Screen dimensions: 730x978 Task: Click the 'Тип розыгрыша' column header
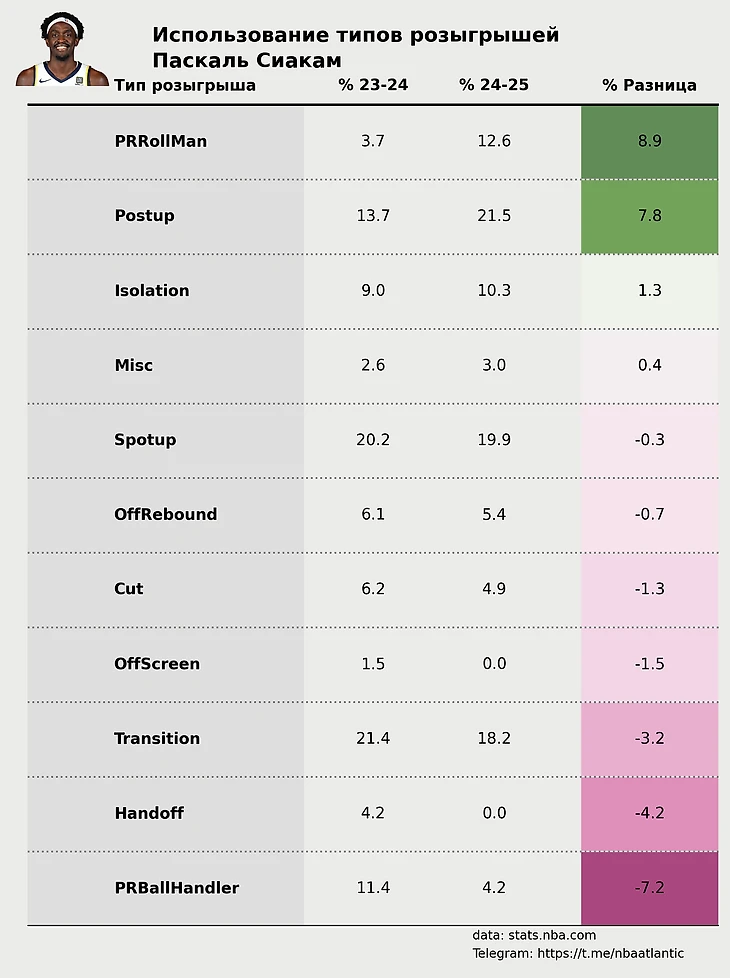tap(185, 85)
